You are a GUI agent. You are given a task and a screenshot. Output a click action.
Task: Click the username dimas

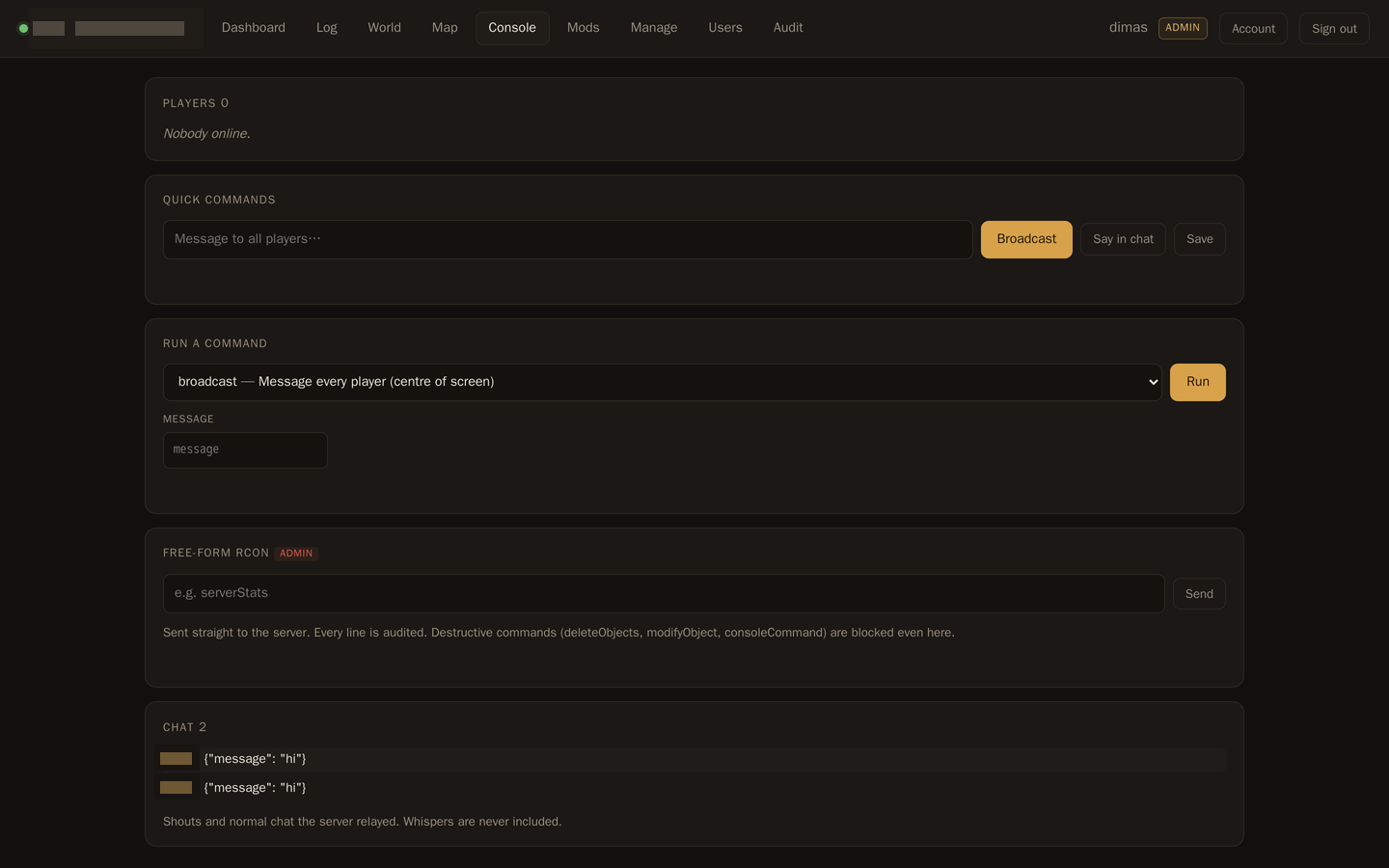1128,28
